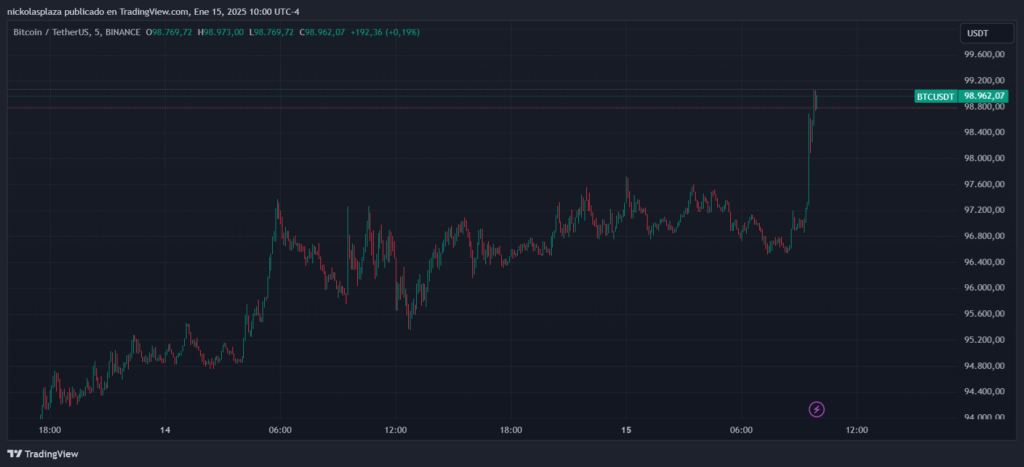1024x467 pixels.
Task: Click the 14 date label on time axis
Action: coord(165,430)
